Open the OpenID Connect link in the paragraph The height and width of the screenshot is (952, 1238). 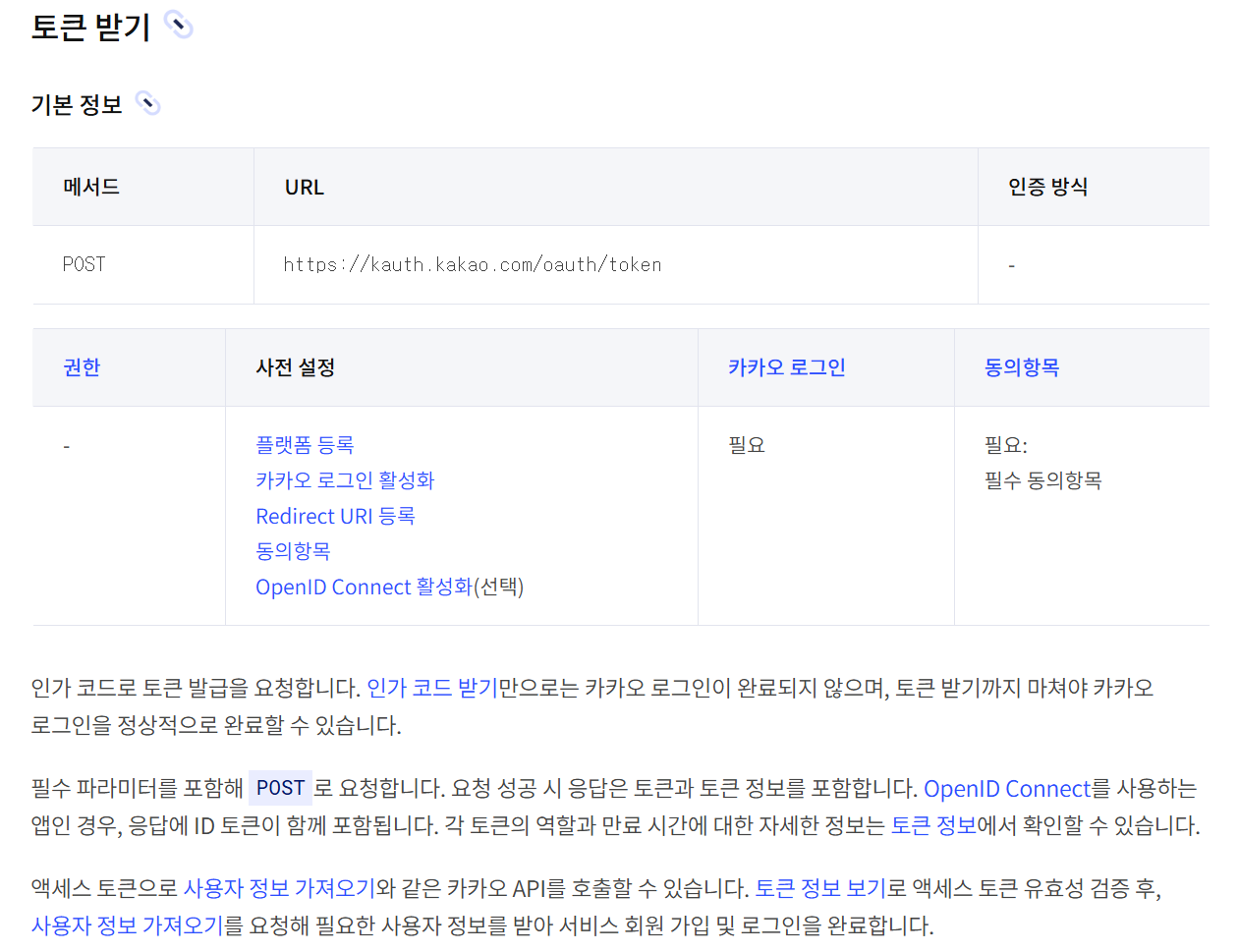[1007, 788]
